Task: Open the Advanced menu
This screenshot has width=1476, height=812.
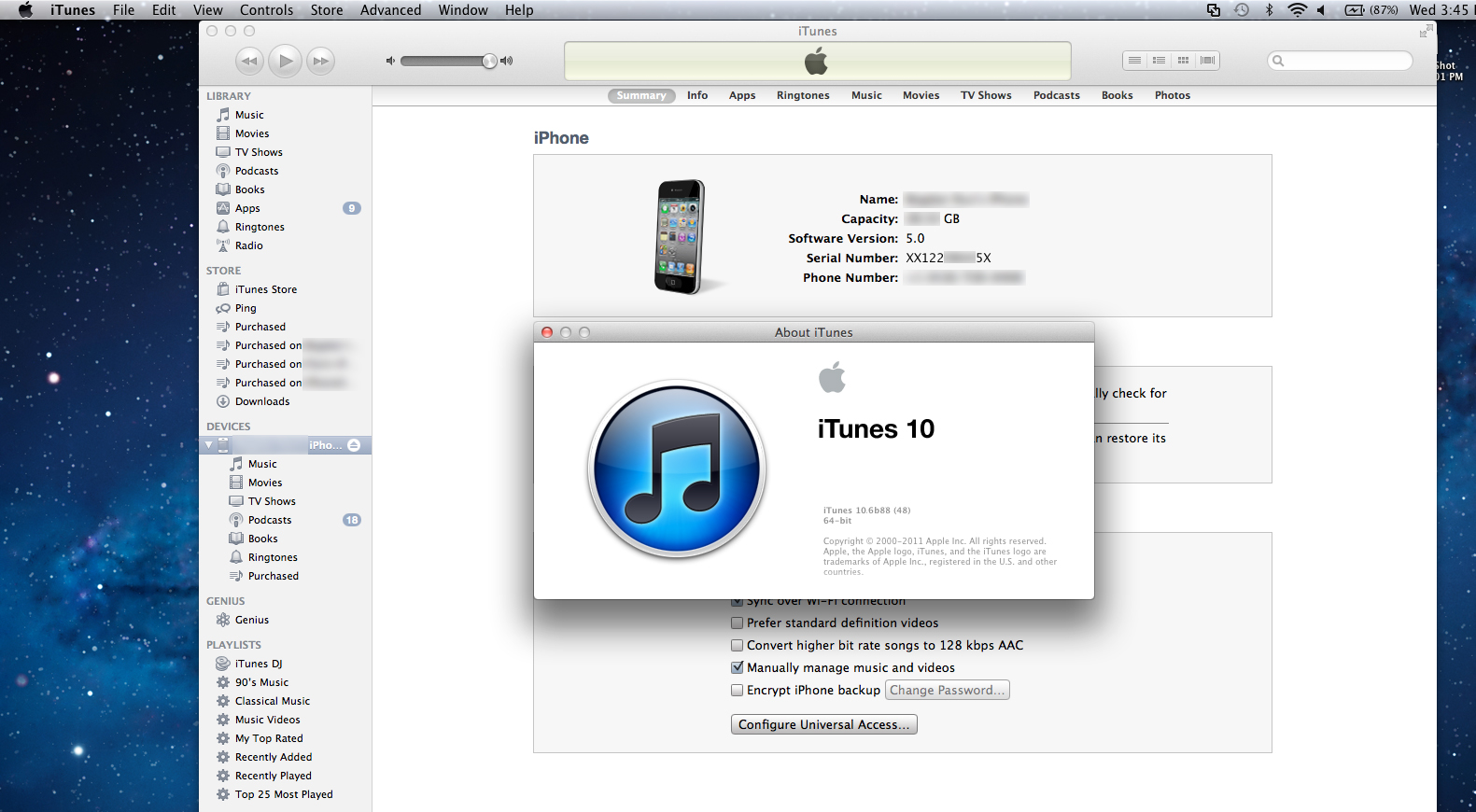Action: [x=390, y=10]
